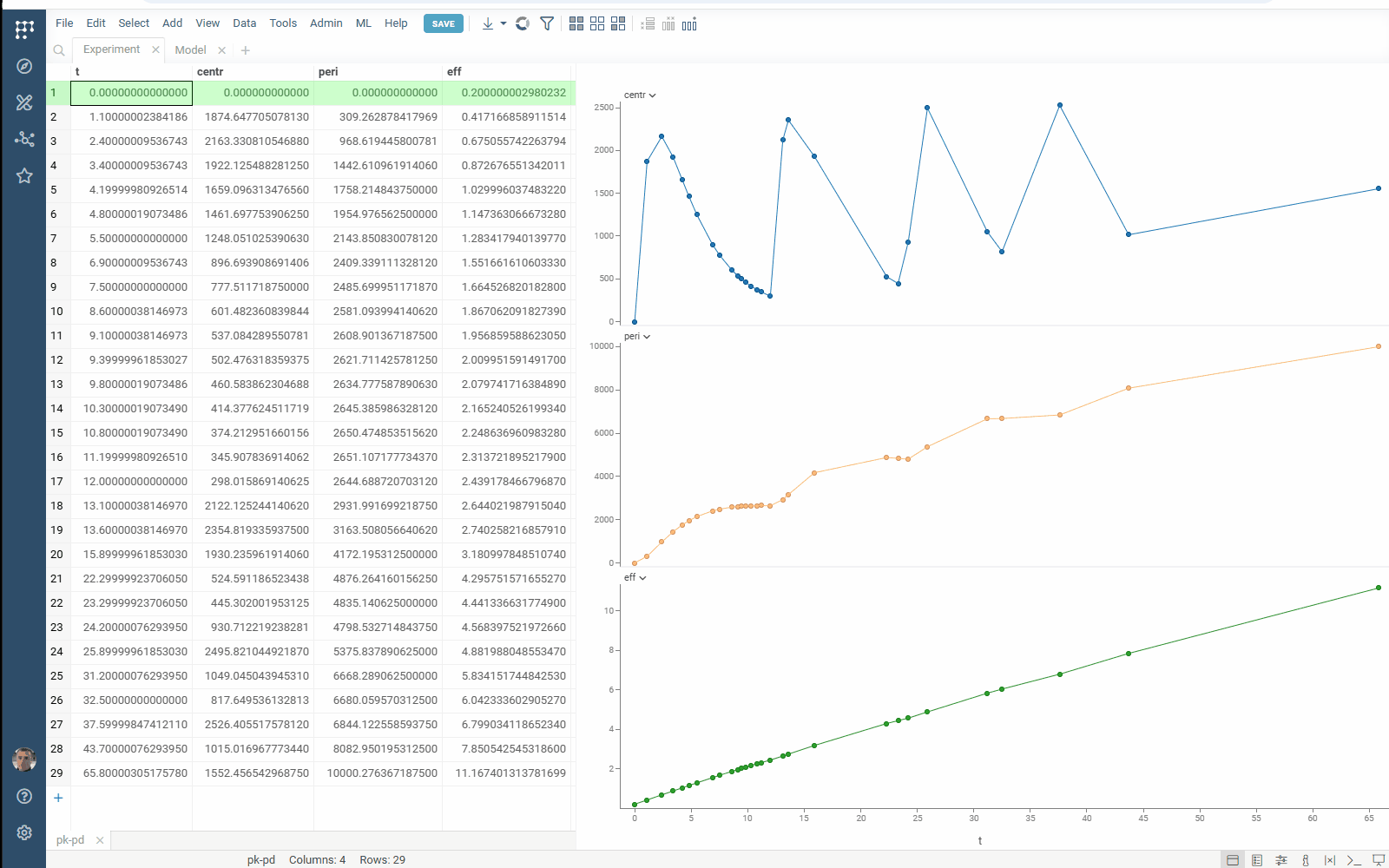Switch to the Model tab
This screenshot has width=1389, height=868.
pyautogui.click(x=190, y=50)
